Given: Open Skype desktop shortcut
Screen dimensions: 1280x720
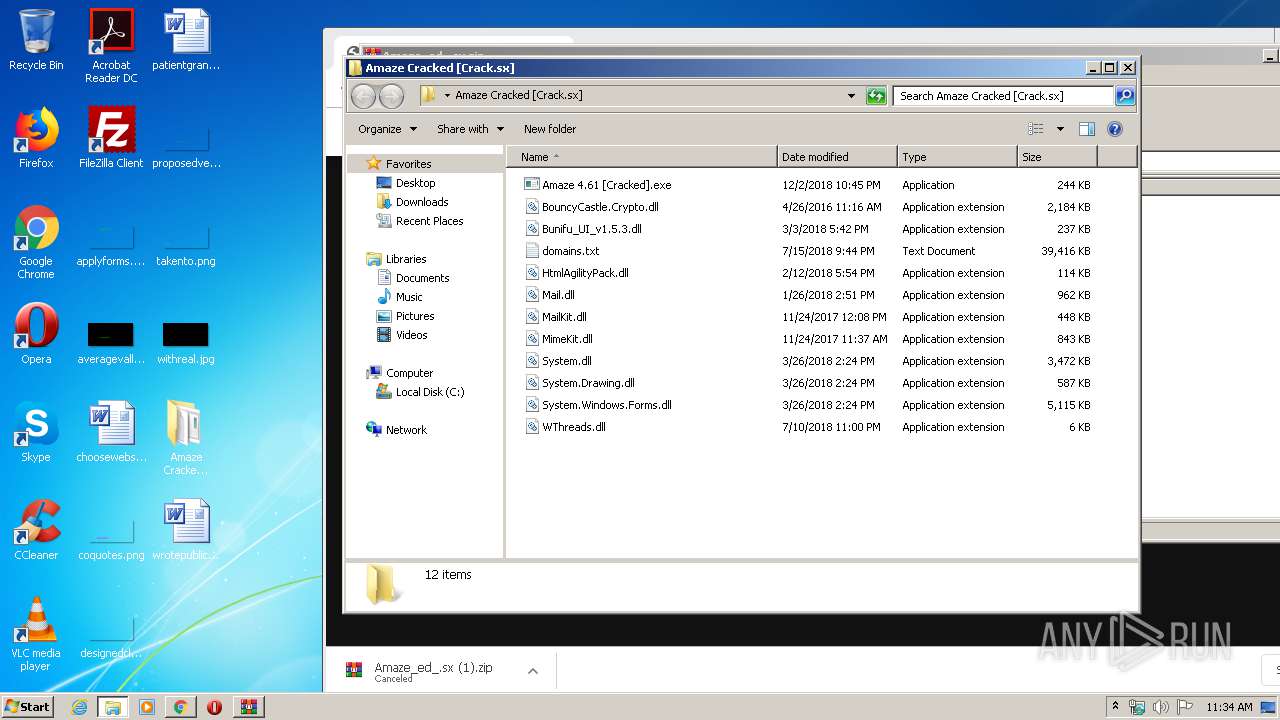Looking at the screenshot, I should pyautogui.click(x=36, y=432).
